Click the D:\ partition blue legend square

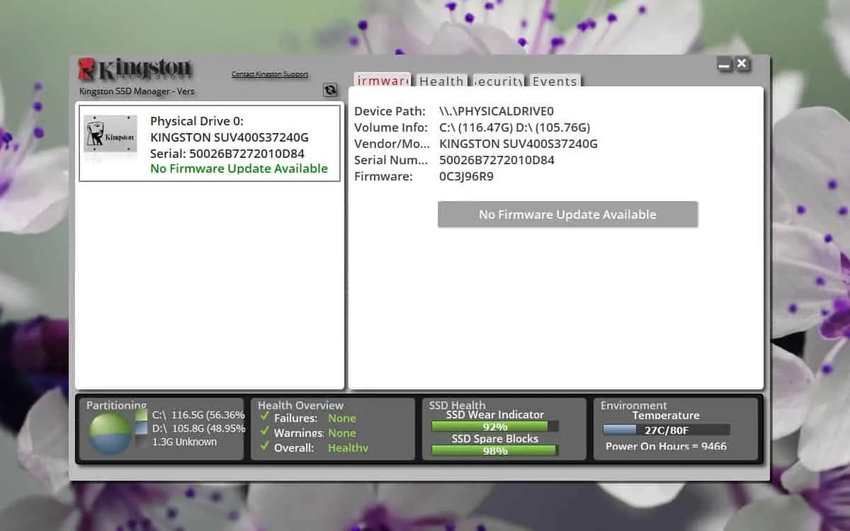[x=141, y=429]
